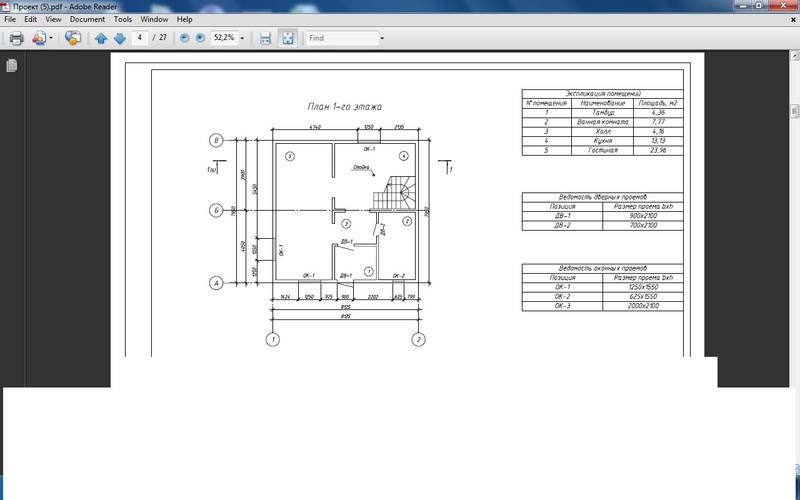This screenshot has height=500, width=800.
Task: Click the area value '23,96'
Action: tap(658, 151)
